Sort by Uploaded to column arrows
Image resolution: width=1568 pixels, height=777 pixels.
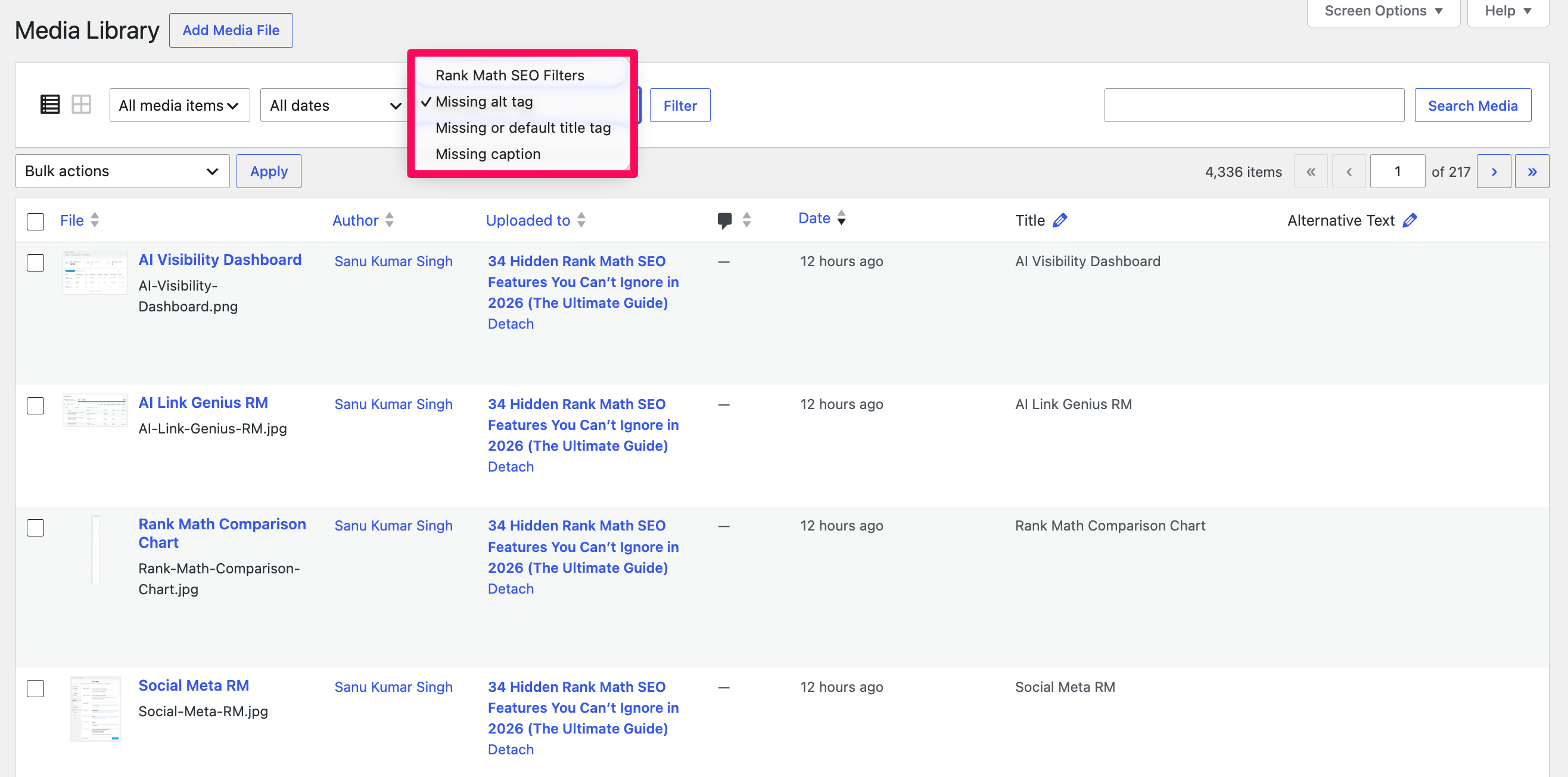(581, 220)
